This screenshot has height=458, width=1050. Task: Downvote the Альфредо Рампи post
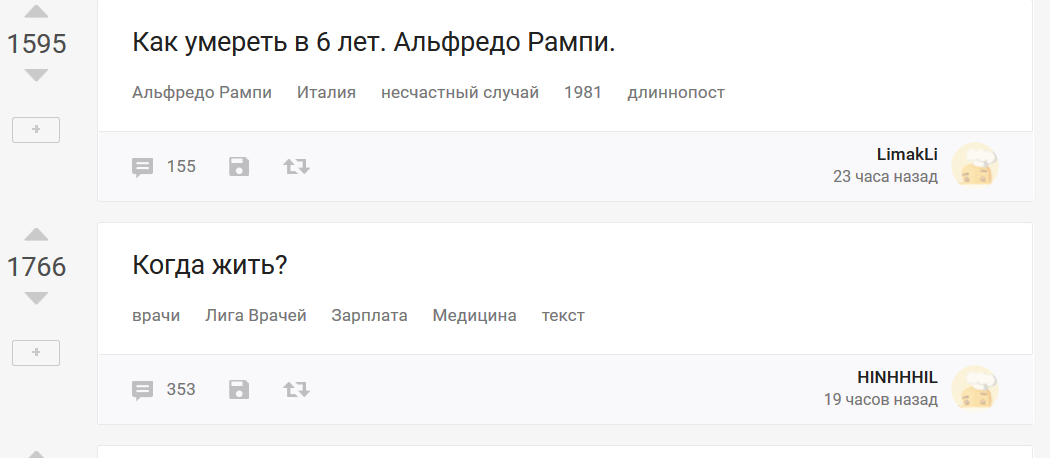click(x=36, y=75)
